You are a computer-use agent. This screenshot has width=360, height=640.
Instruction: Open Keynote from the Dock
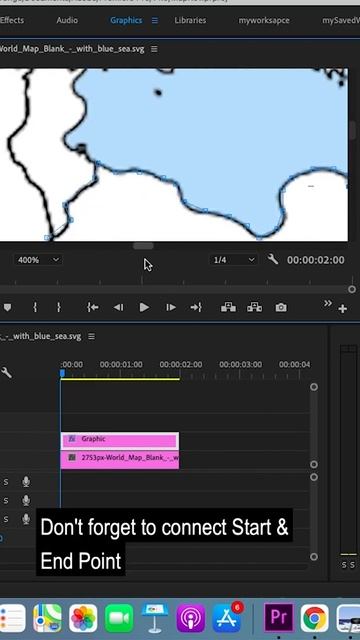(155, 618)
